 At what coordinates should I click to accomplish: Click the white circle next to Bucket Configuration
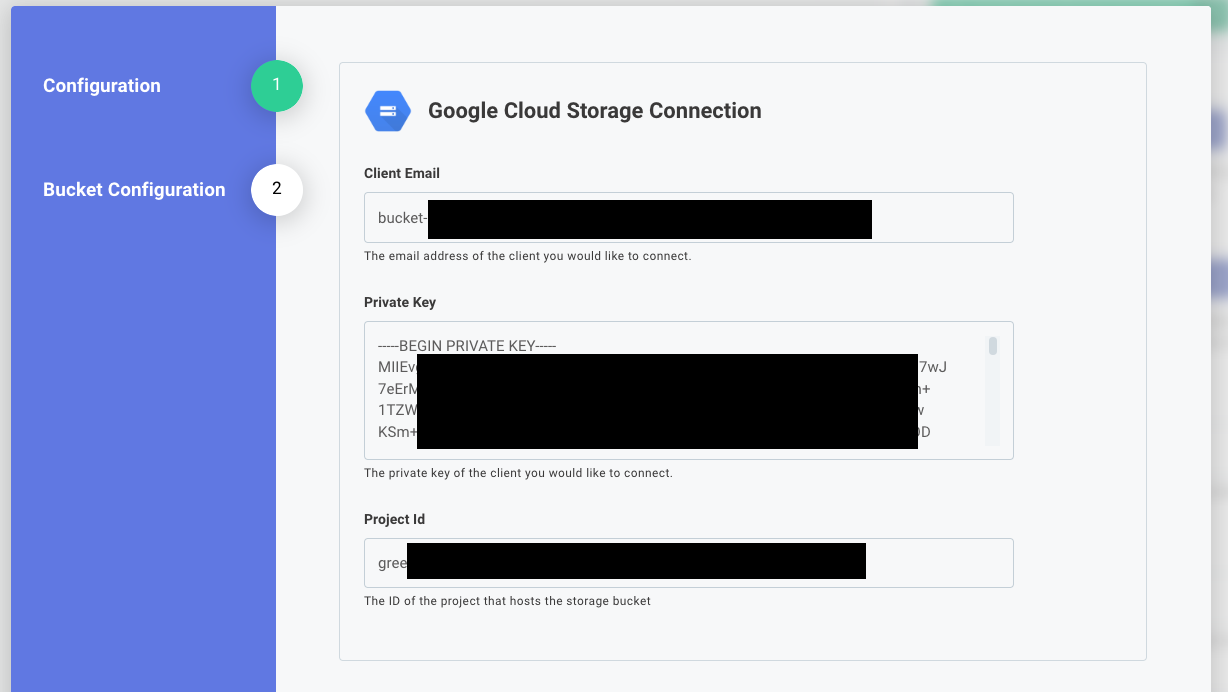point(277,190)
